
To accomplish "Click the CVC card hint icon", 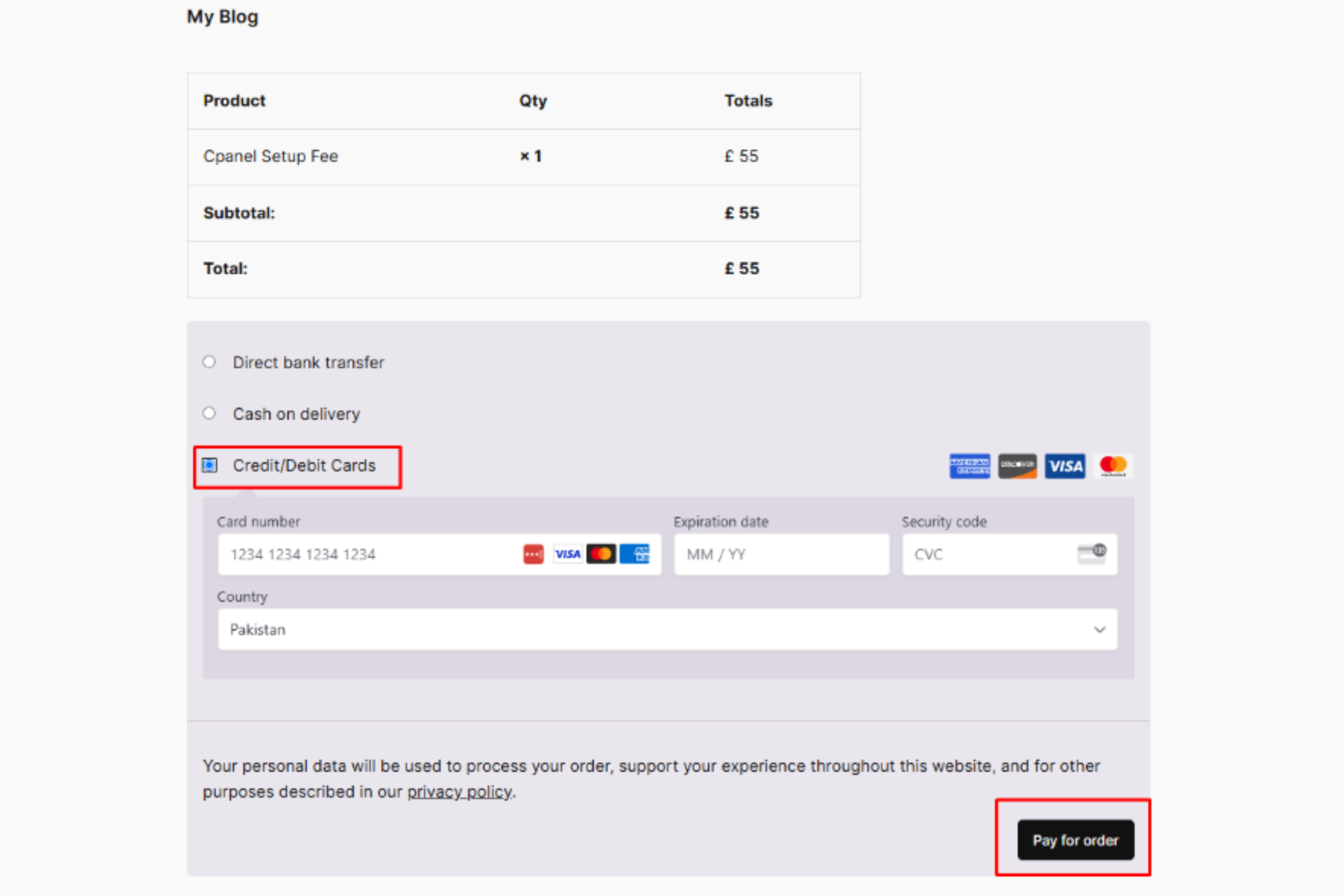I will (1092, 554).
